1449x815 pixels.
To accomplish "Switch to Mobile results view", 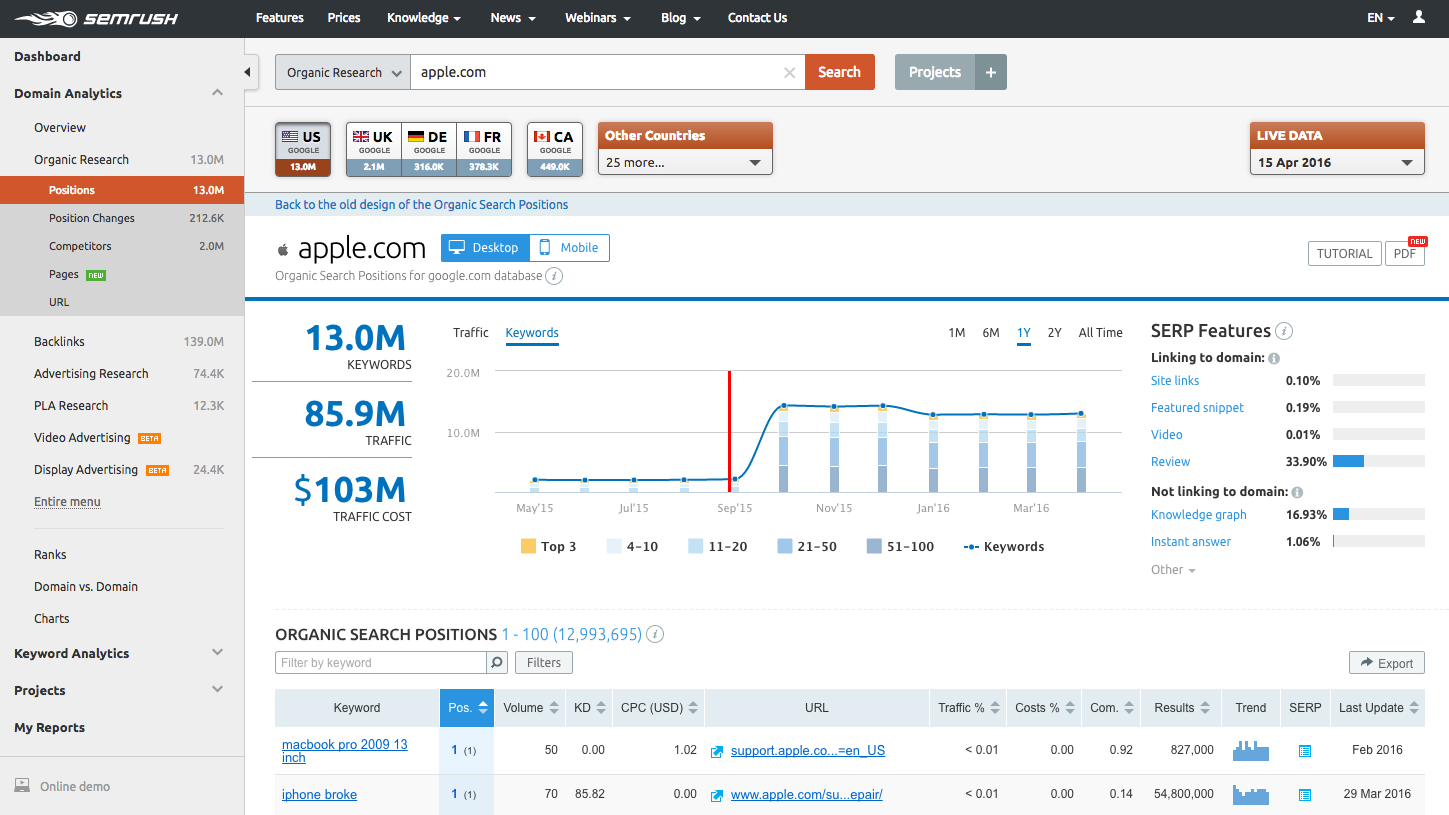I will 569,248.
